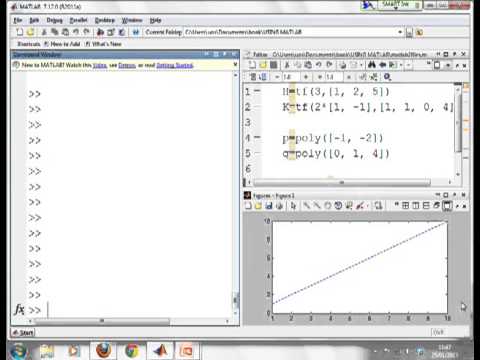Open the Edit menu
The image size is (480, 360).
pyautogui.click(x=34, y=20)
